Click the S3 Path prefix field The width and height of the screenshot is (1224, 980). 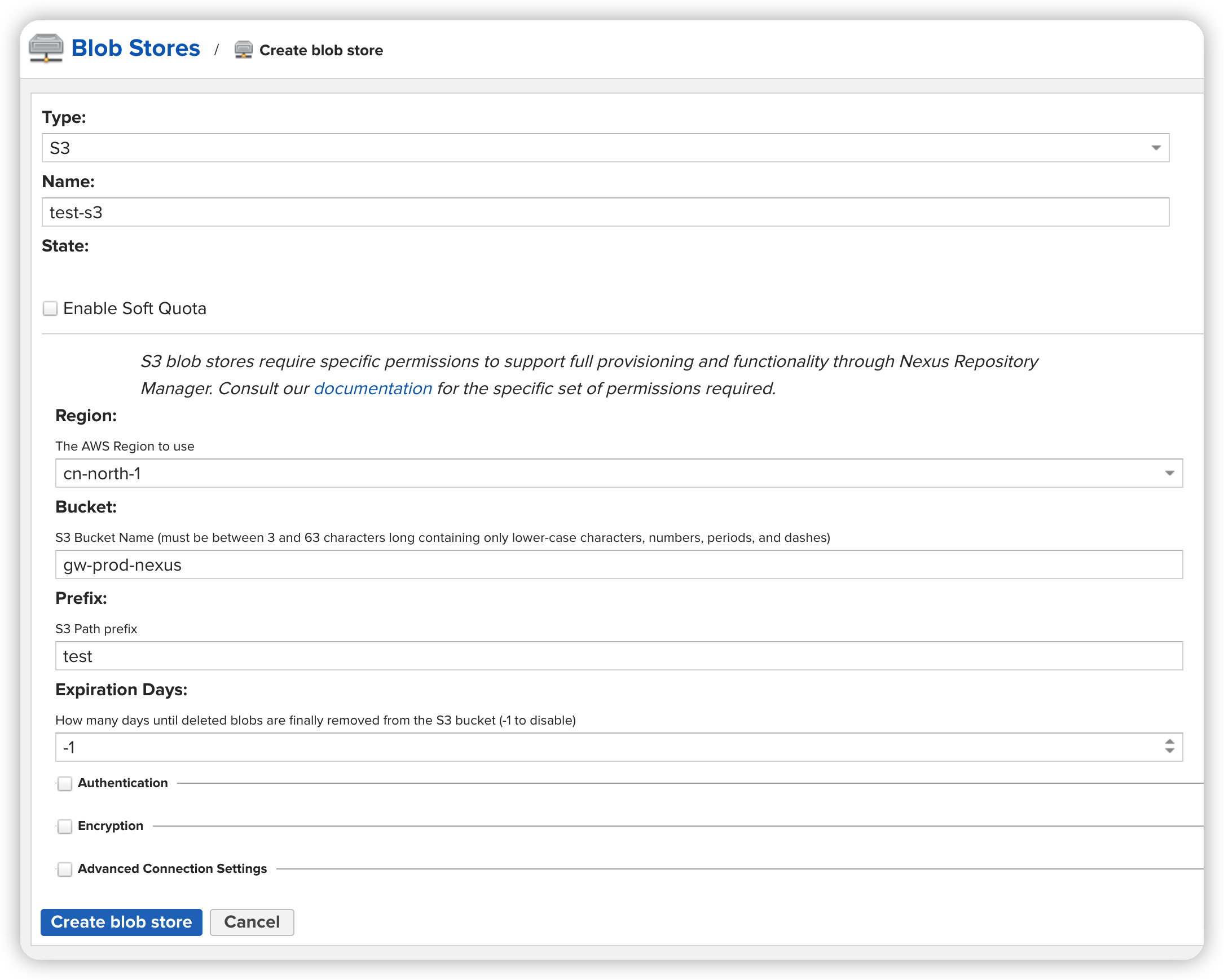click(x=619, y=656)
